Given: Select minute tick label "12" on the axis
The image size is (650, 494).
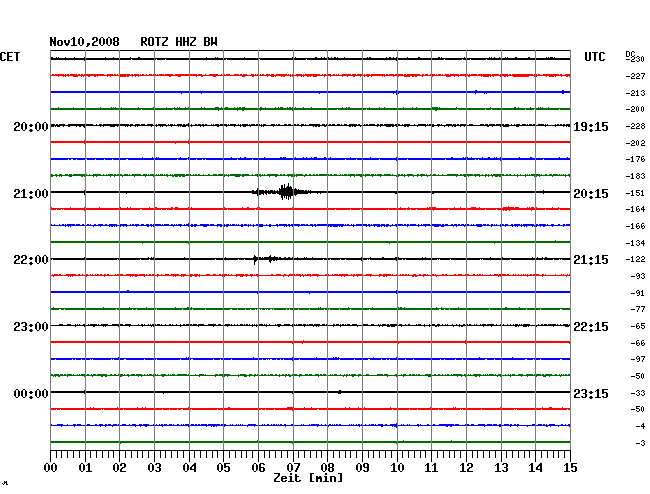Looking at the screenshot, I should 466,468.
